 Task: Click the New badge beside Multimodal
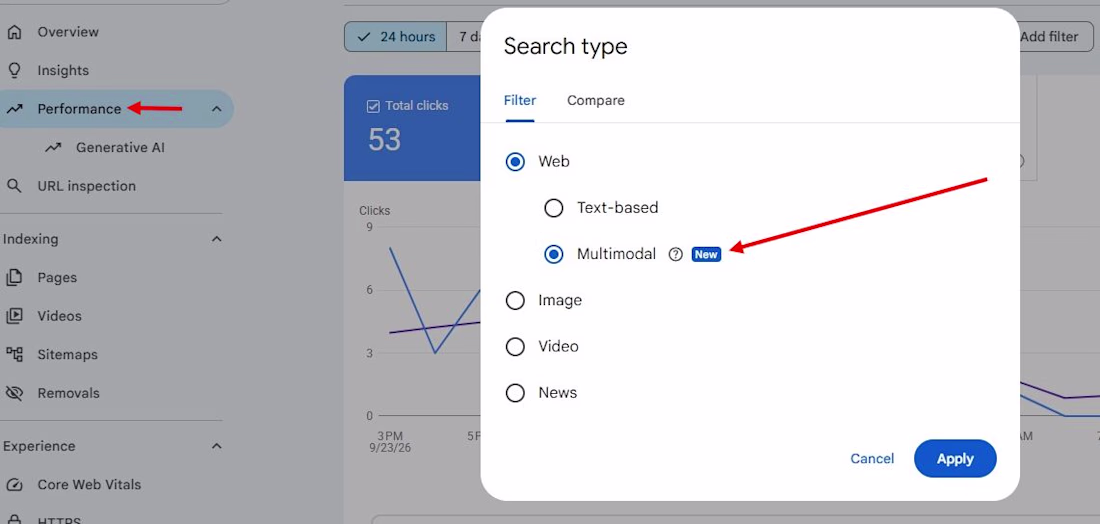[706, 255]
